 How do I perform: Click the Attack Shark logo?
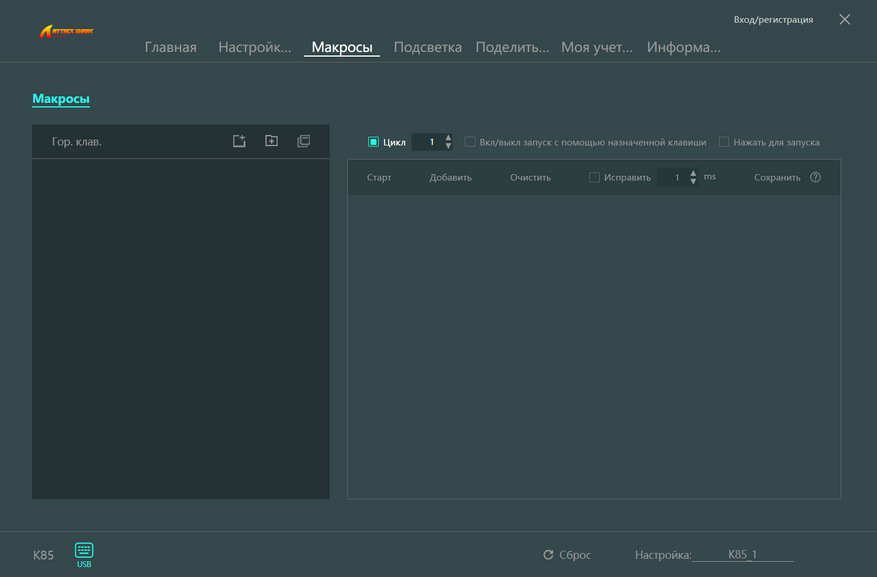coord(66,31)
